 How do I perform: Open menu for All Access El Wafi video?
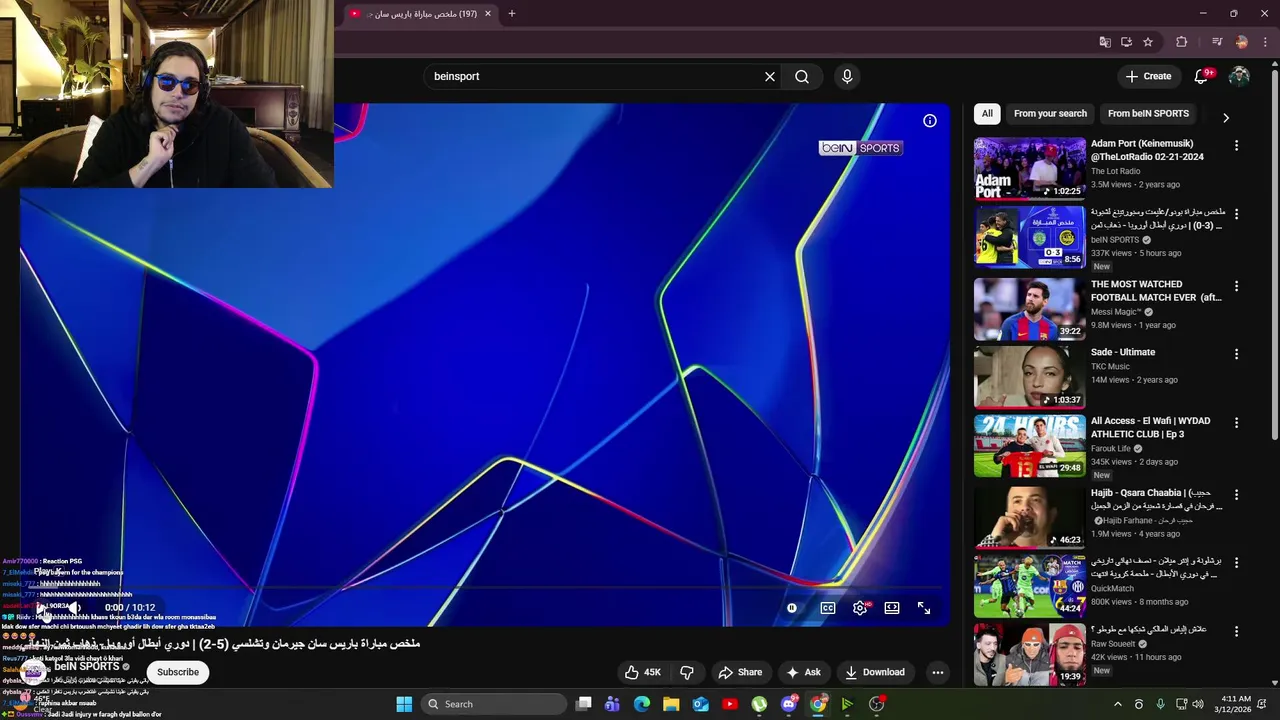point(1237,423)
